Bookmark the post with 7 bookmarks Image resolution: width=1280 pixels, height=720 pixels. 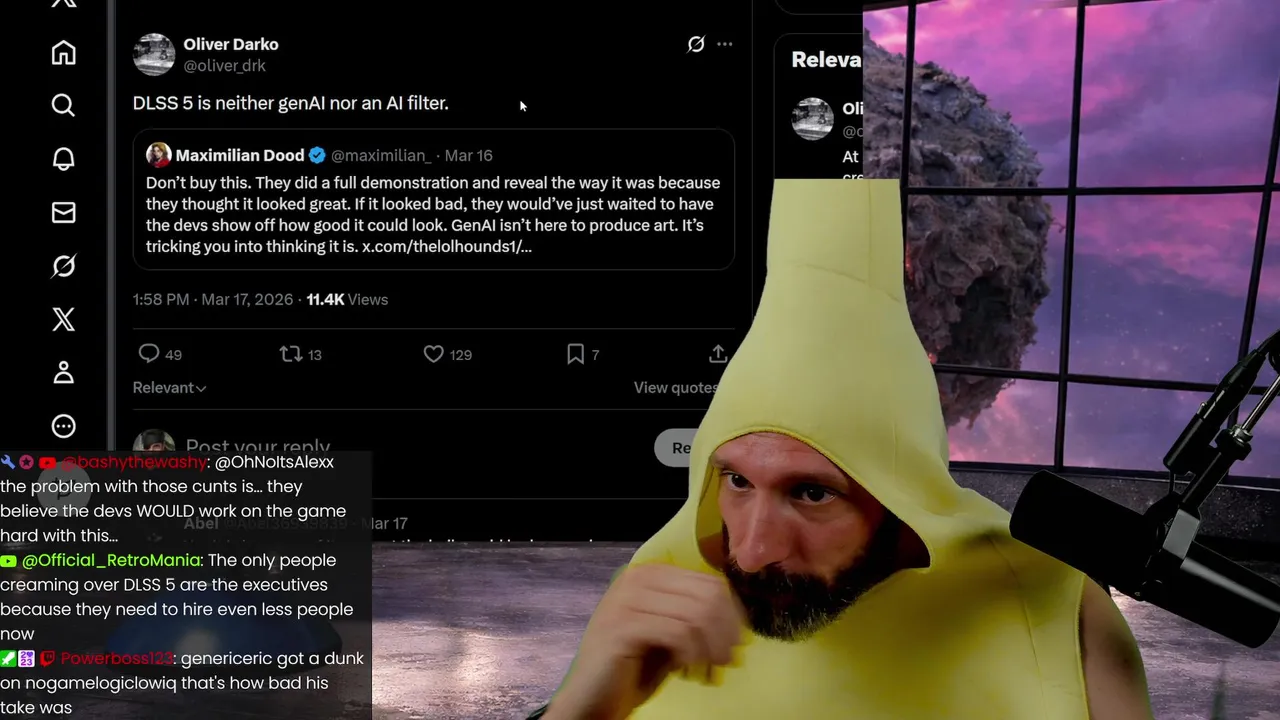[x=575, y=354]
